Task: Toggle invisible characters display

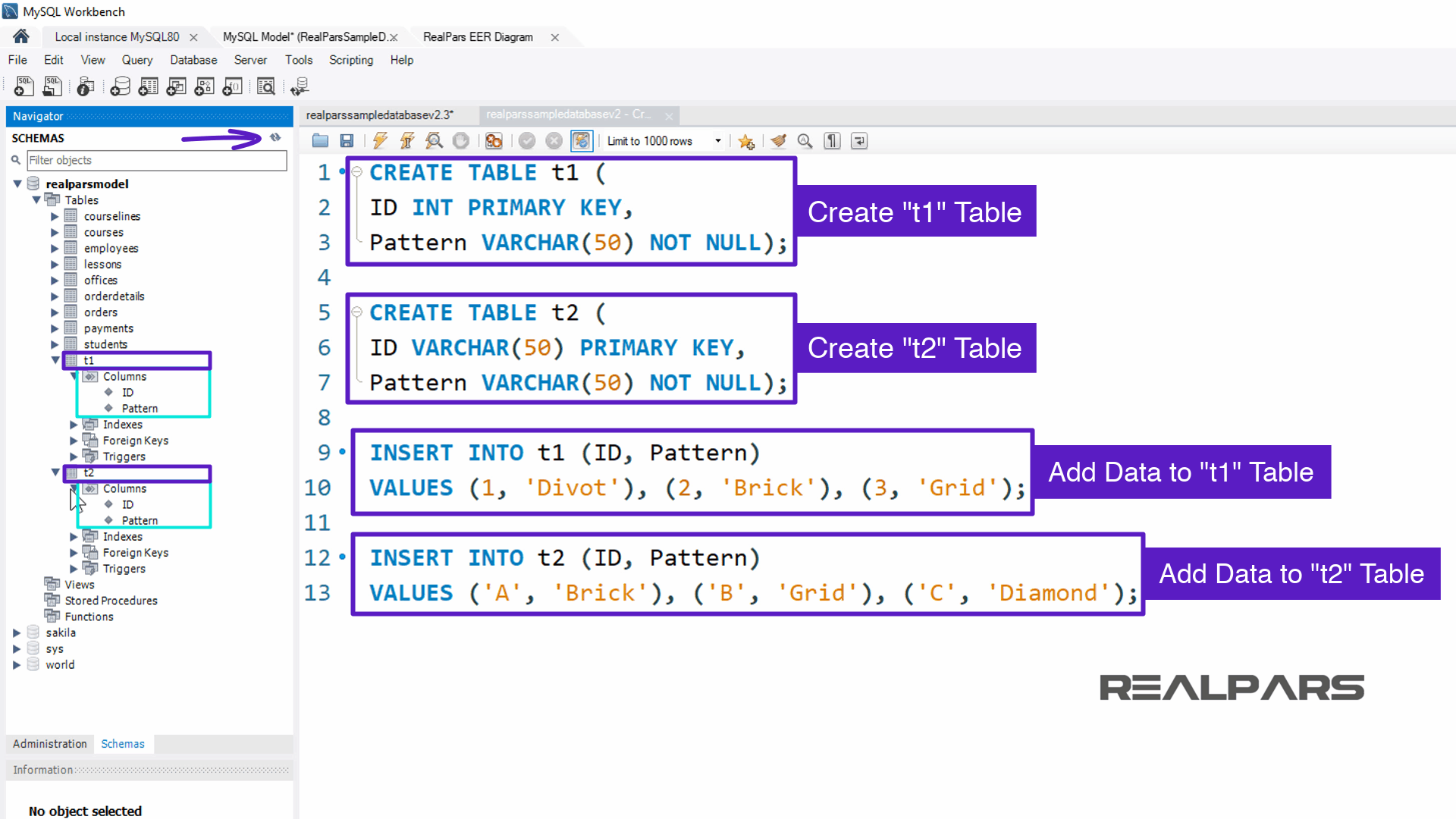Action: click(832, 140)
